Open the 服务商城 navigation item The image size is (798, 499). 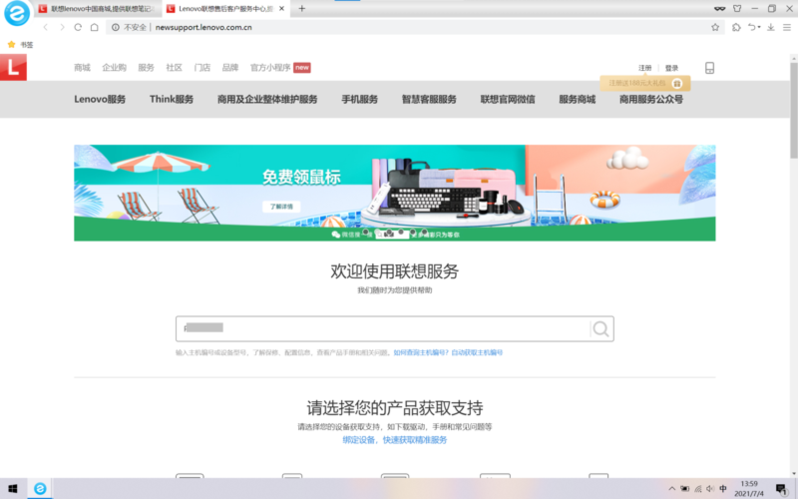(576, 99)
